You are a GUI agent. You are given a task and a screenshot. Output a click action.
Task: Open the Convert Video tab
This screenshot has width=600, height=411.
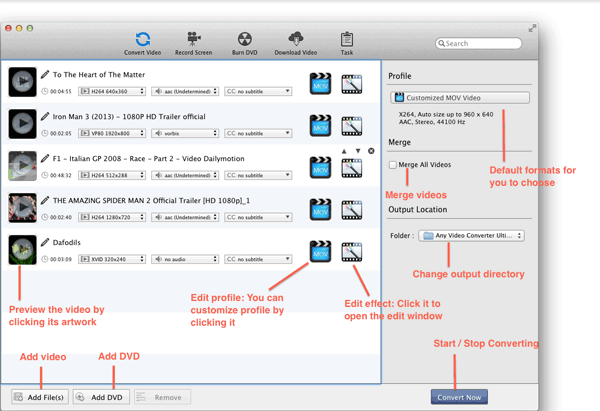point(143,42)
